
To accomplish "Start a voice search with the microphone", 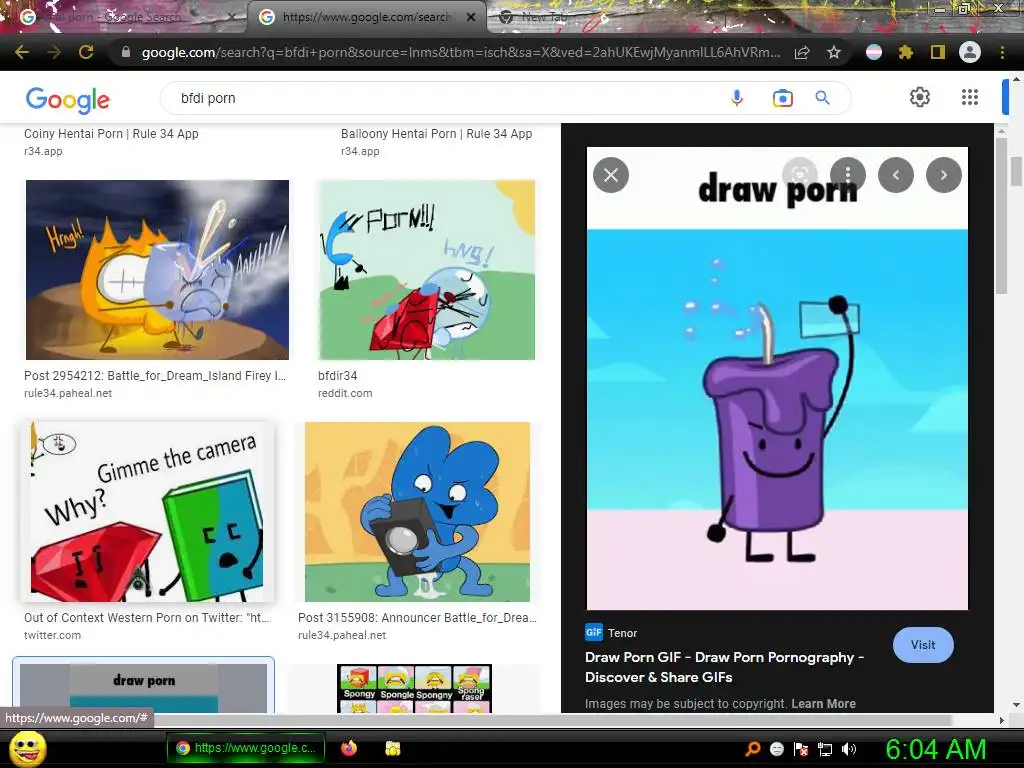I will tap(737, 98).
